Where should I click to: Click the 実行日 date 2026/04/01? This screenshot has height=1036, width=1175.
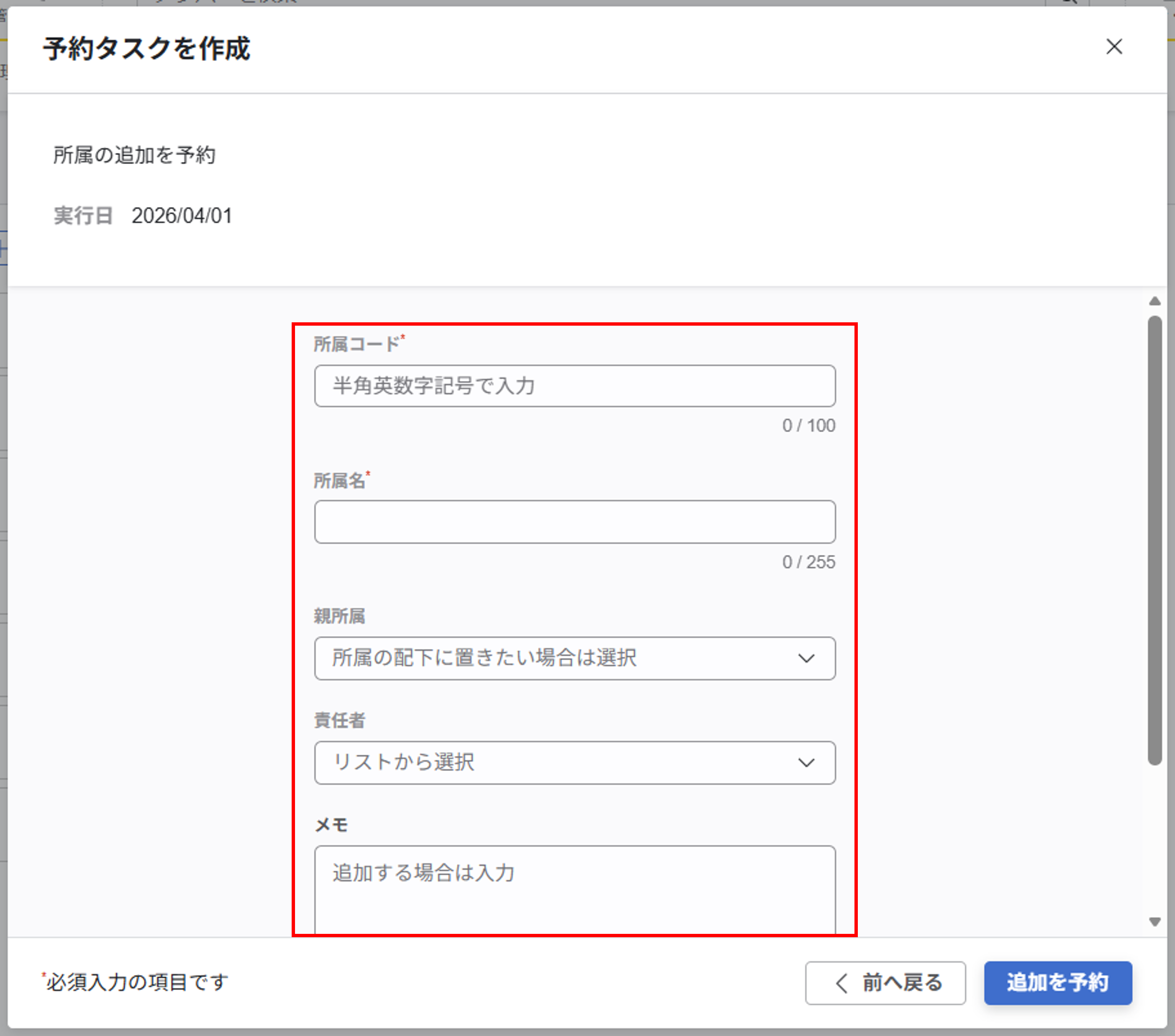(182, 216)
